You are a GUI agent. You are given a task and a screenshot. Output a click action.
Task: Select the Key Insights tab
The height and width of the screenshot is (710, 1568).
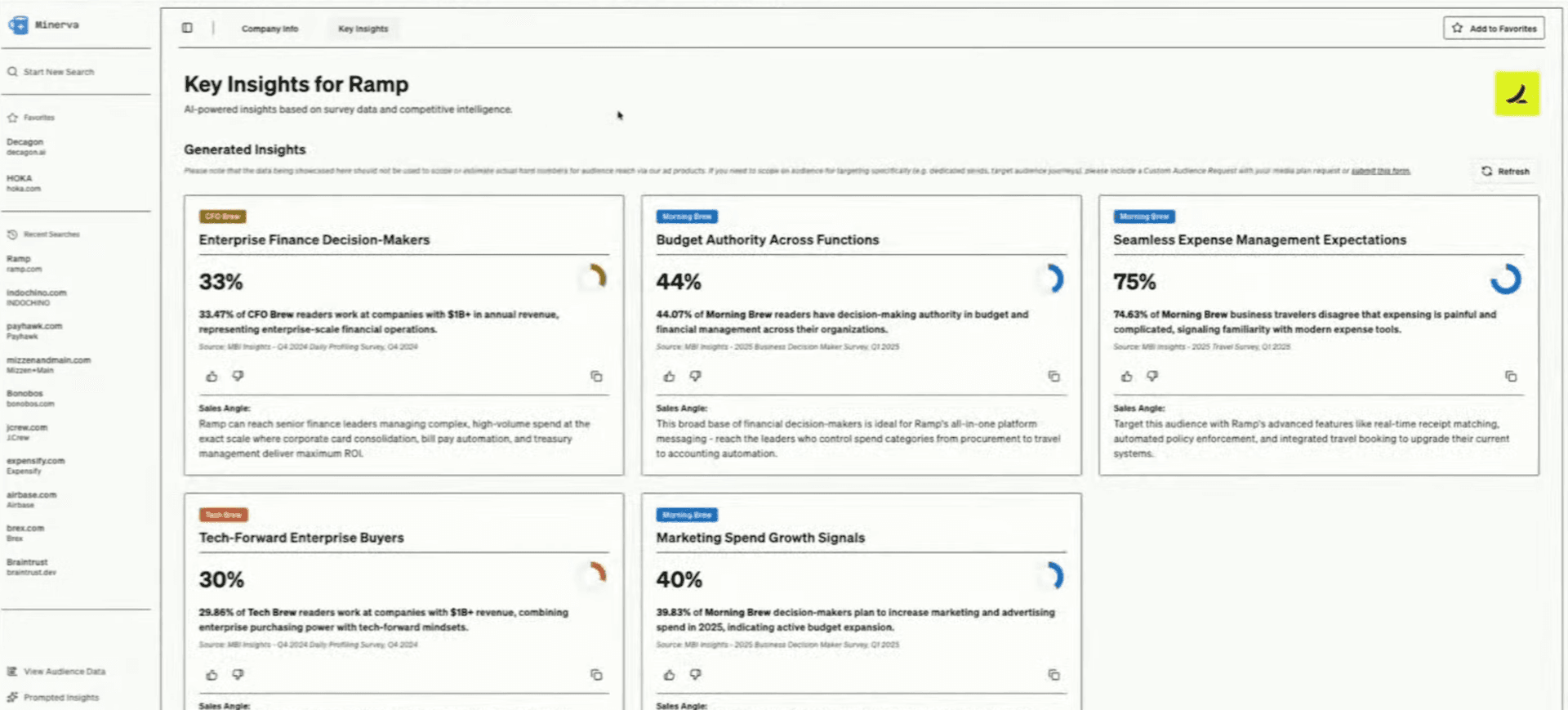click(x=363, y=29)
